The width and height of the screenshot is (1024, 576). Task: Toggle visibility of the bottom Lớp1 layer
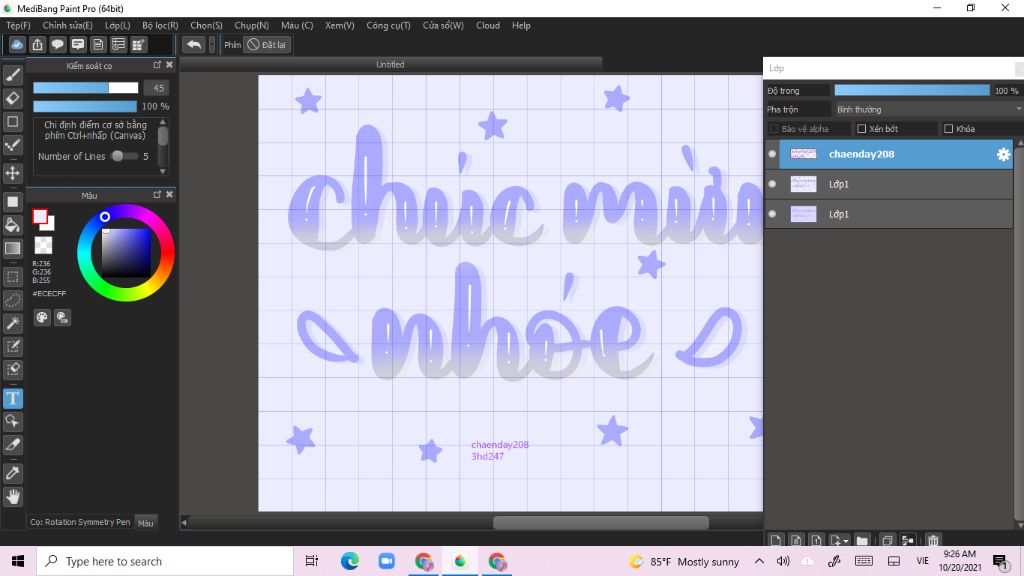click(772, 214)
